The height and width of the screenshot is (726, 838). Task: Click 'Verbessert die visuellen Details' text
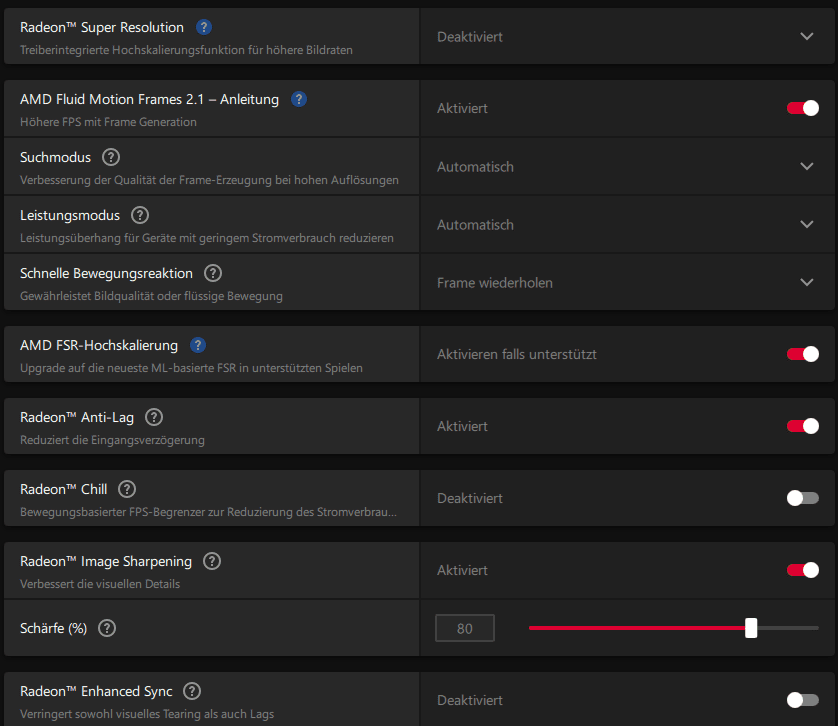pyautogui.click(x=100, y=584)
